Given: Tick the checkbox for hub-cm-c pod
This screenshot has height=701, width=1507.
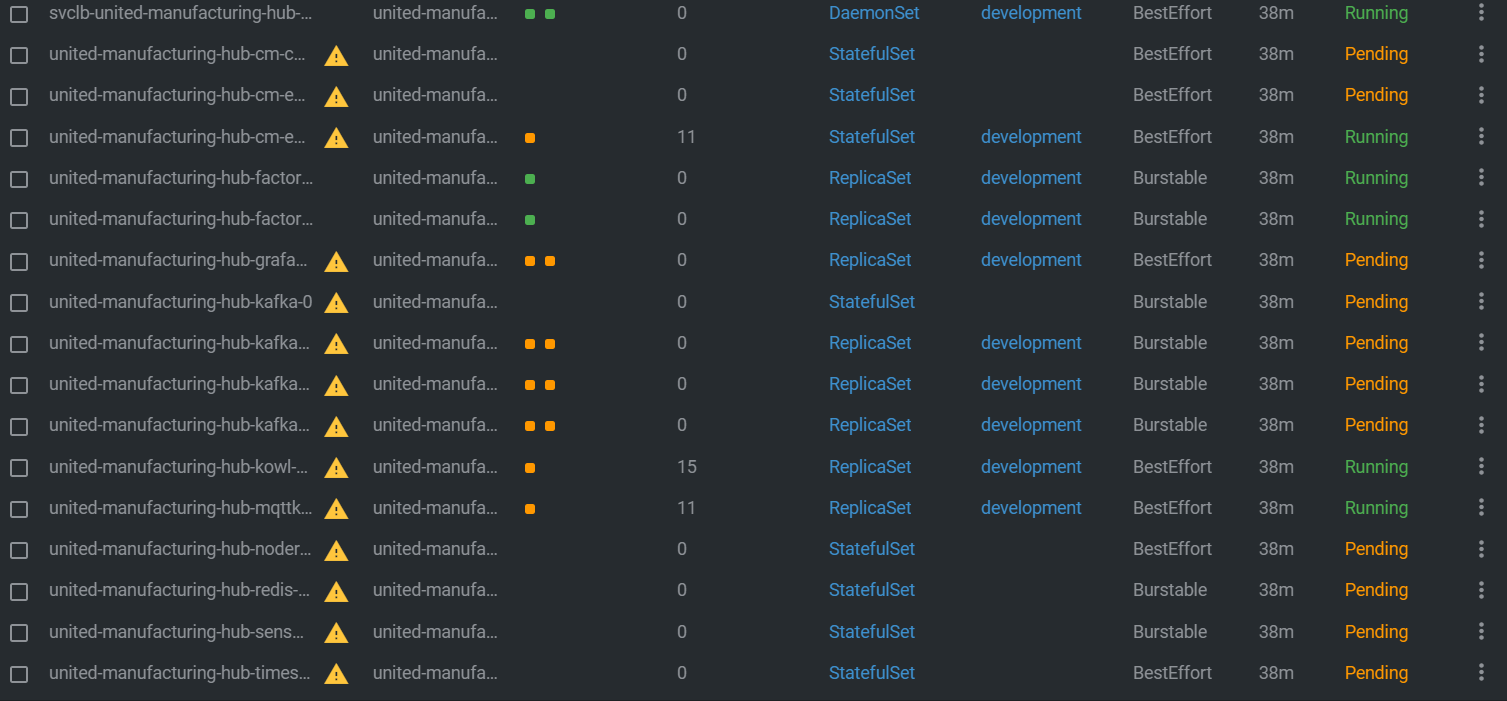Looking at the screenshot, I should [x=19, y=55].
